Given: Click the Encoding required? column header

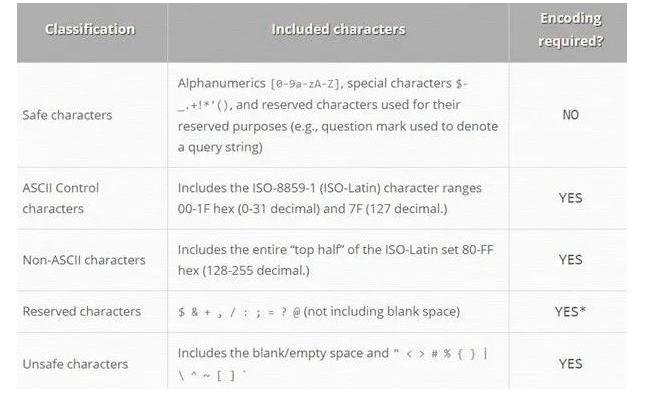Looking at the screenshot, I should (570, 29).
